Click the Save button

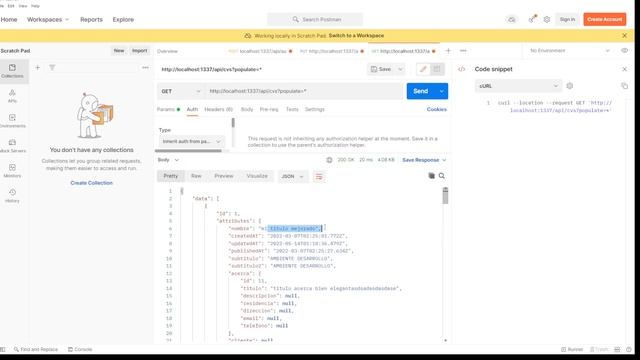pos(381,69)
